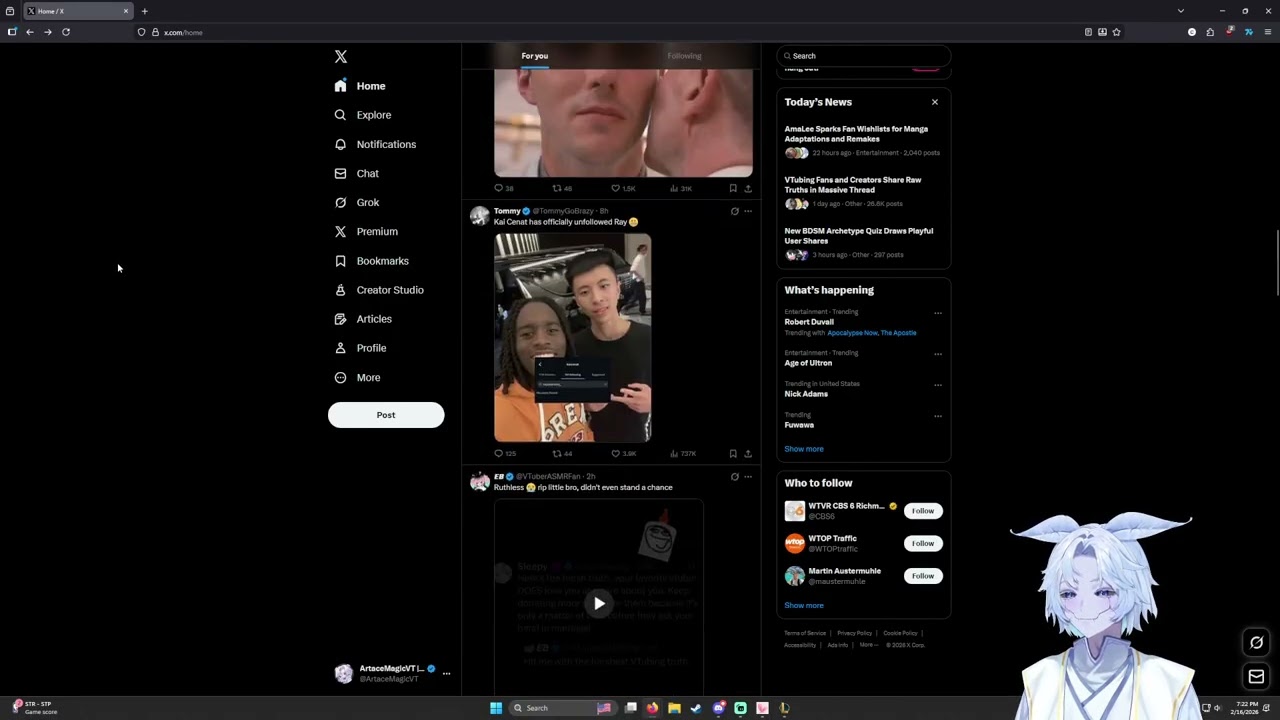
Task: Like Tommy's post with 3.8K likes
Action: point(623,453)
